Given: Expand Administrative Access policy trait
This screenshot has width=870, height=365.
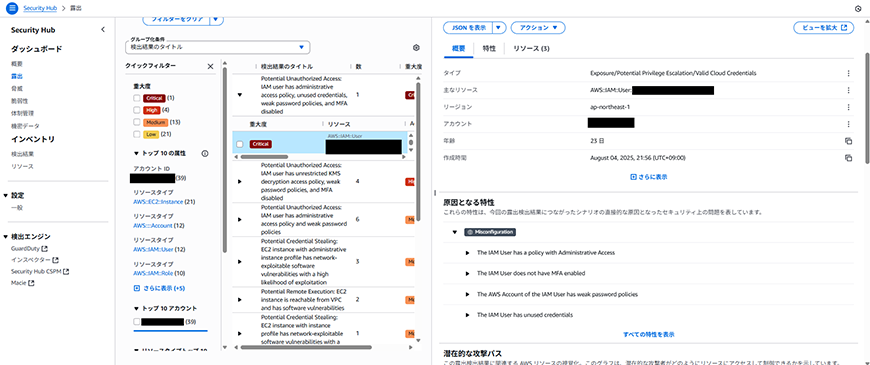Looking at the screenshot, I should coord(468,252).
